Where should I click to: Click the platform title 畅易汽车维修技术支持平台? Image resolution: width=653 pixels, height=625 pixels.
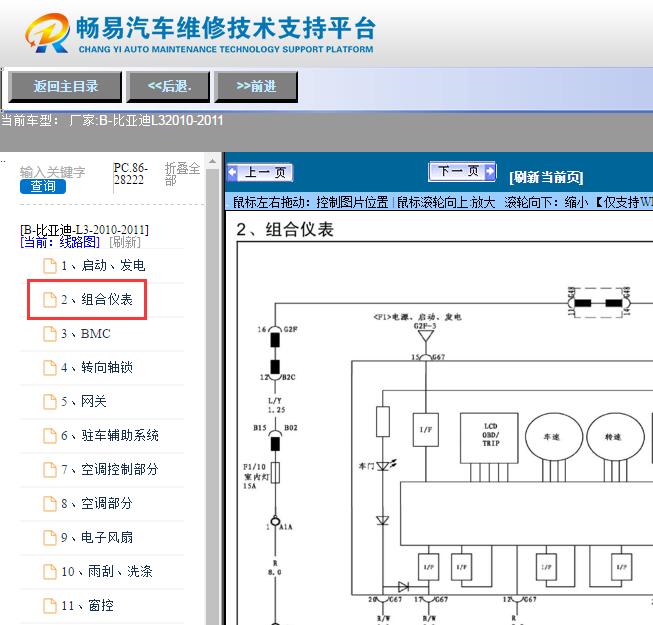point(226,28)
